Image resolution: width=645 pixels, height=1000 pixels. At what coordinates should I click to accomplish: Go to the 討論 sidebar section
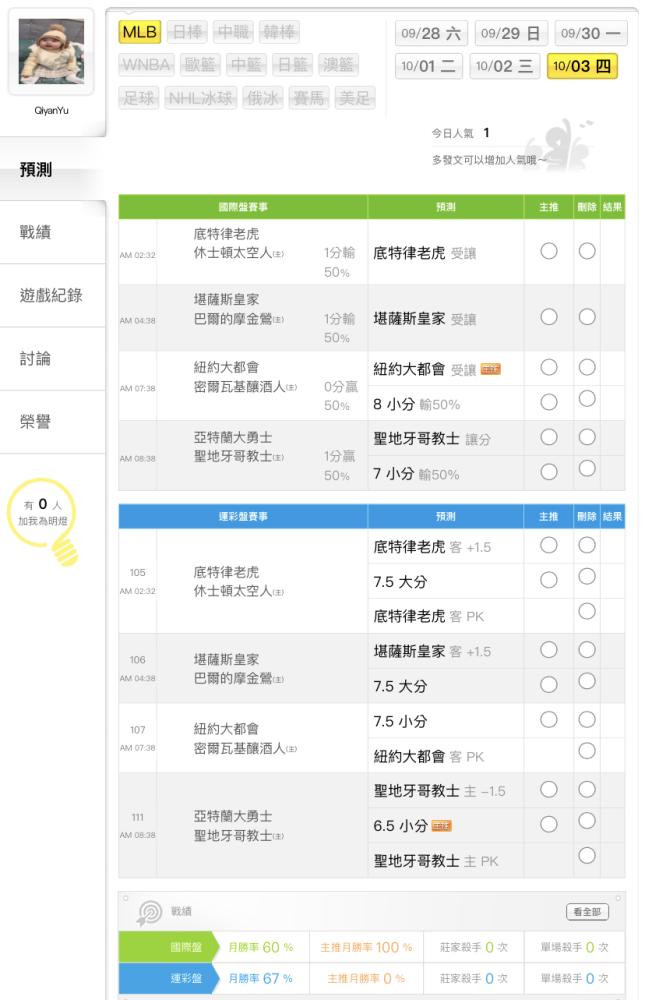coord(36,358)
